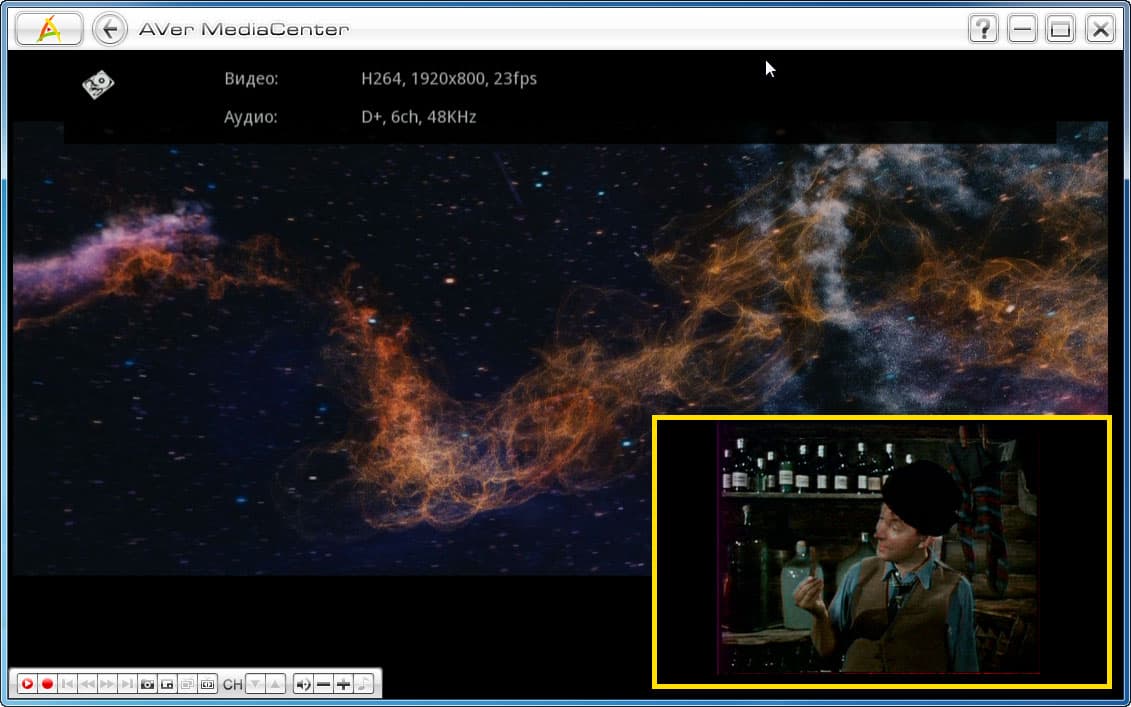Click the 'D+, 6ch, 48KHz' audio info
1131x707 pixels.
pos(418,117)
